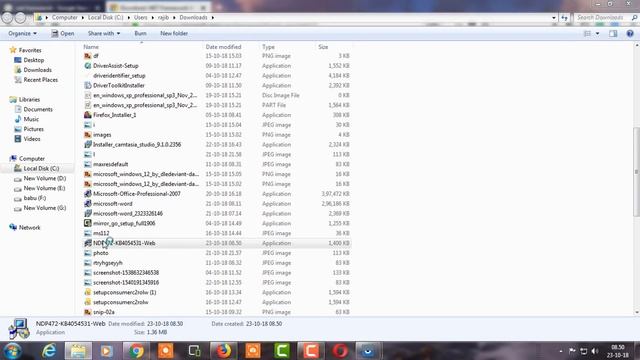This screenshot has width=640, height=360.
Task: Click the volume icon in system tray
Action: pos(595,351)
